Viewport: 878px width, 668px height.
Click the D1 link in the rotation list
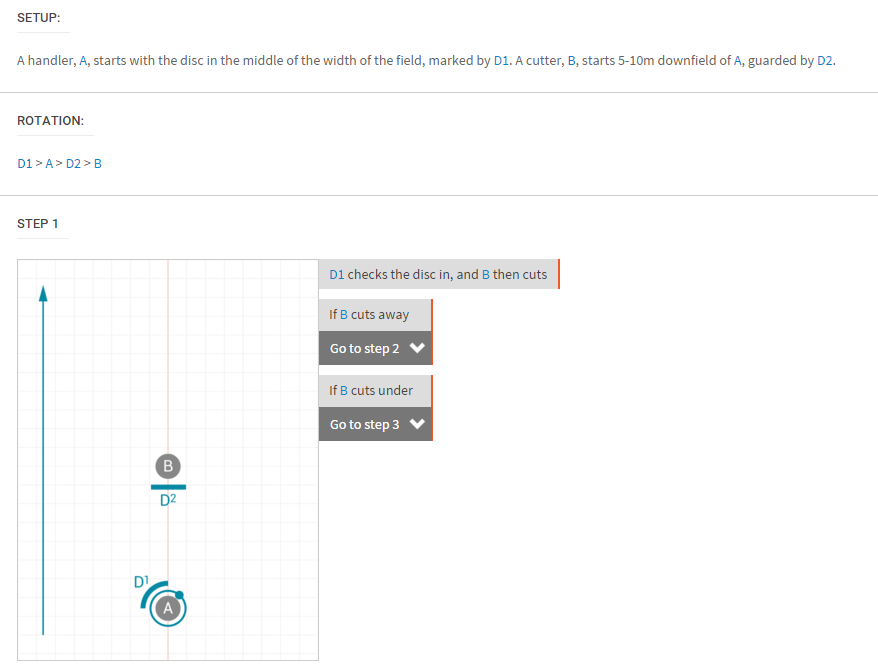pos(25,164)
